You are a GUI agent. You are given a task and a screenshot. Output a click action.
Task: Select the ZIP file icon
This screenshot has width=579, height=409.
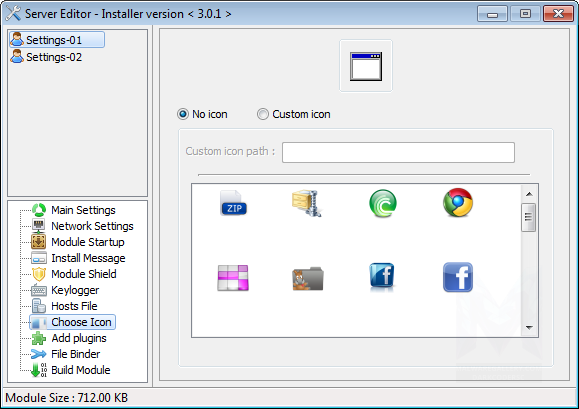point(233,203)
